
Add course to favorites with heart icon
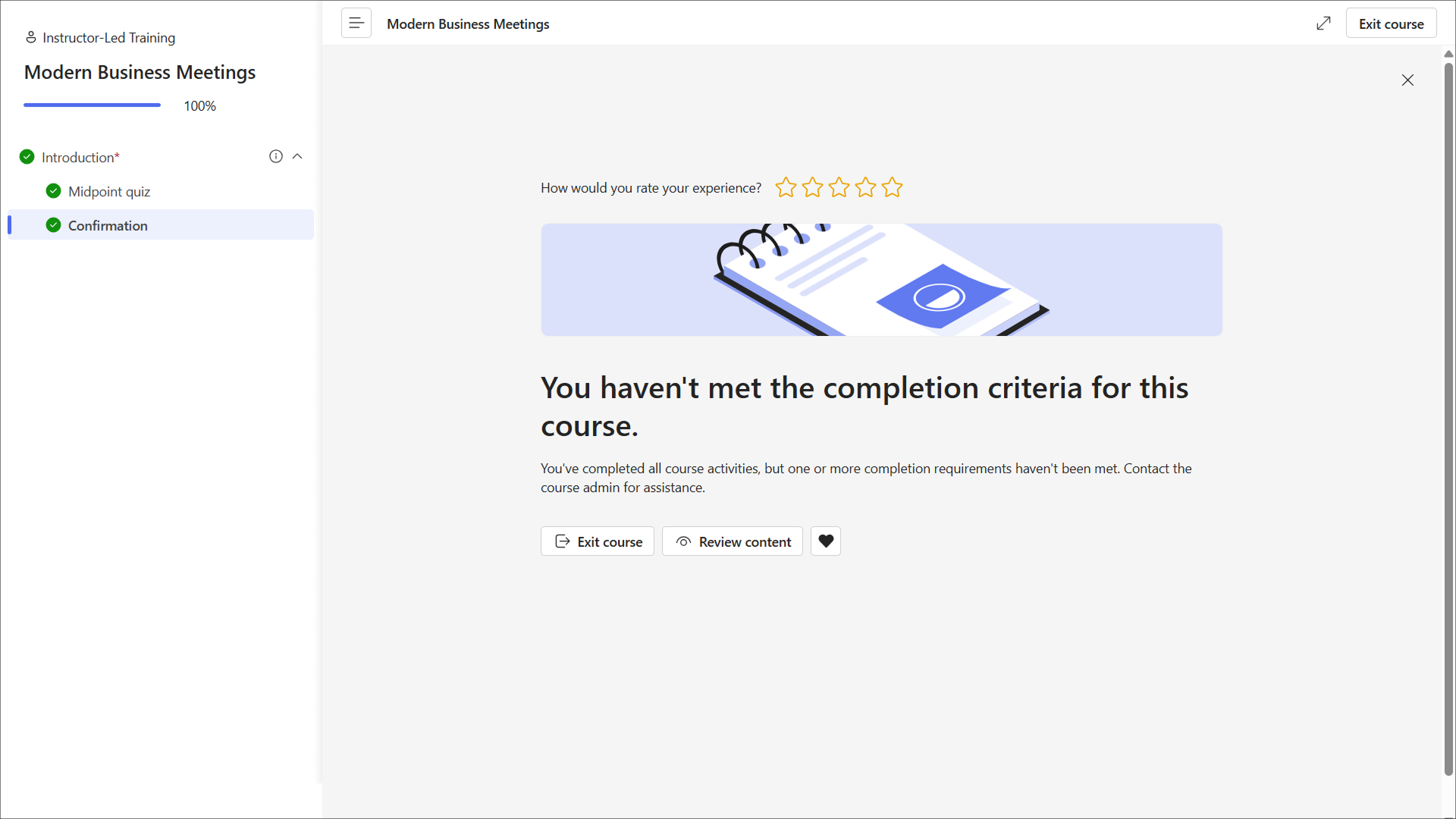(x=826, y=541)
